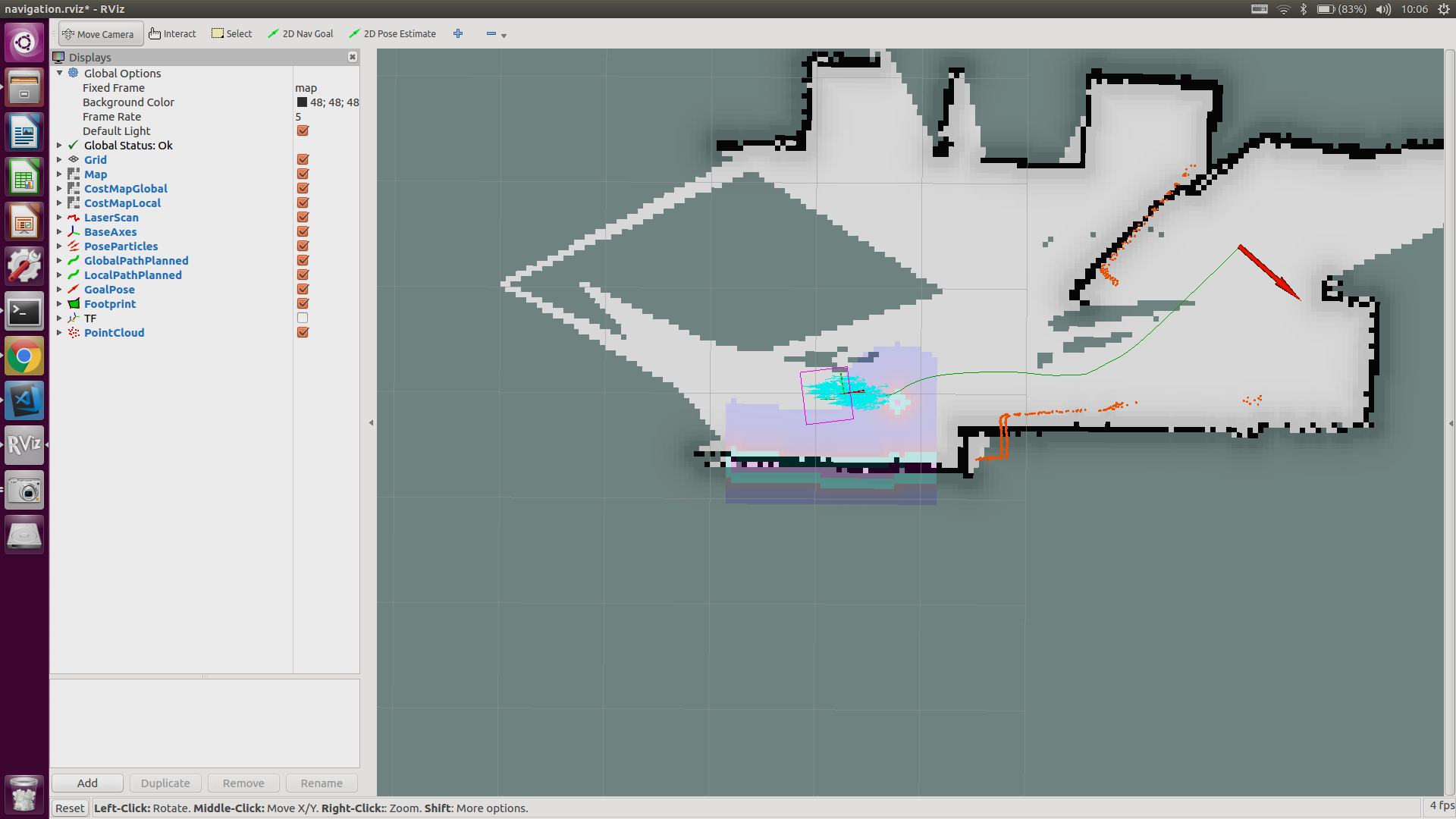1456x819 pixels.
Task: Click the plus icon in toolbar
Action: (x=458, y=33)
